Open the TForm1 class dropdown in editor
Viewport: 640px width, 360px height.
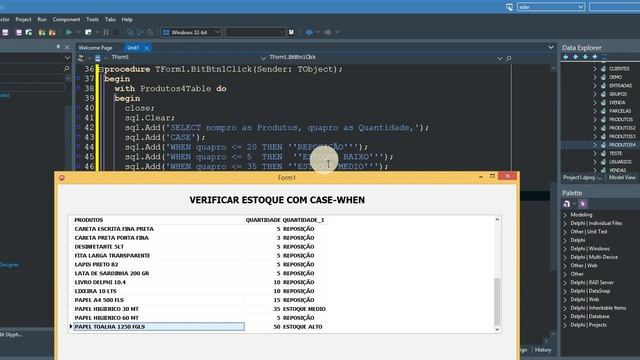(263, 58)
